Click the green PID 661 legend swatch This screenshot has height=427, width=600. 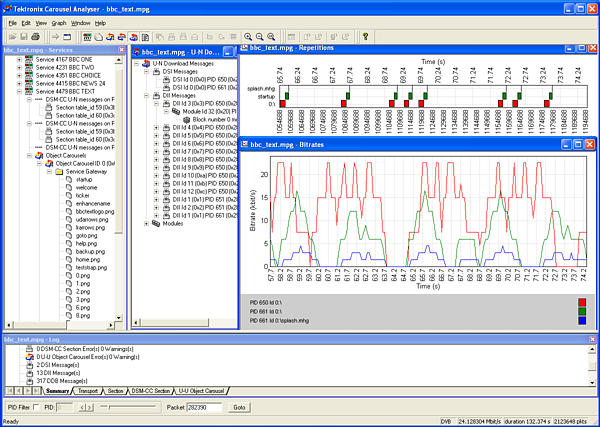pos(582,311)
